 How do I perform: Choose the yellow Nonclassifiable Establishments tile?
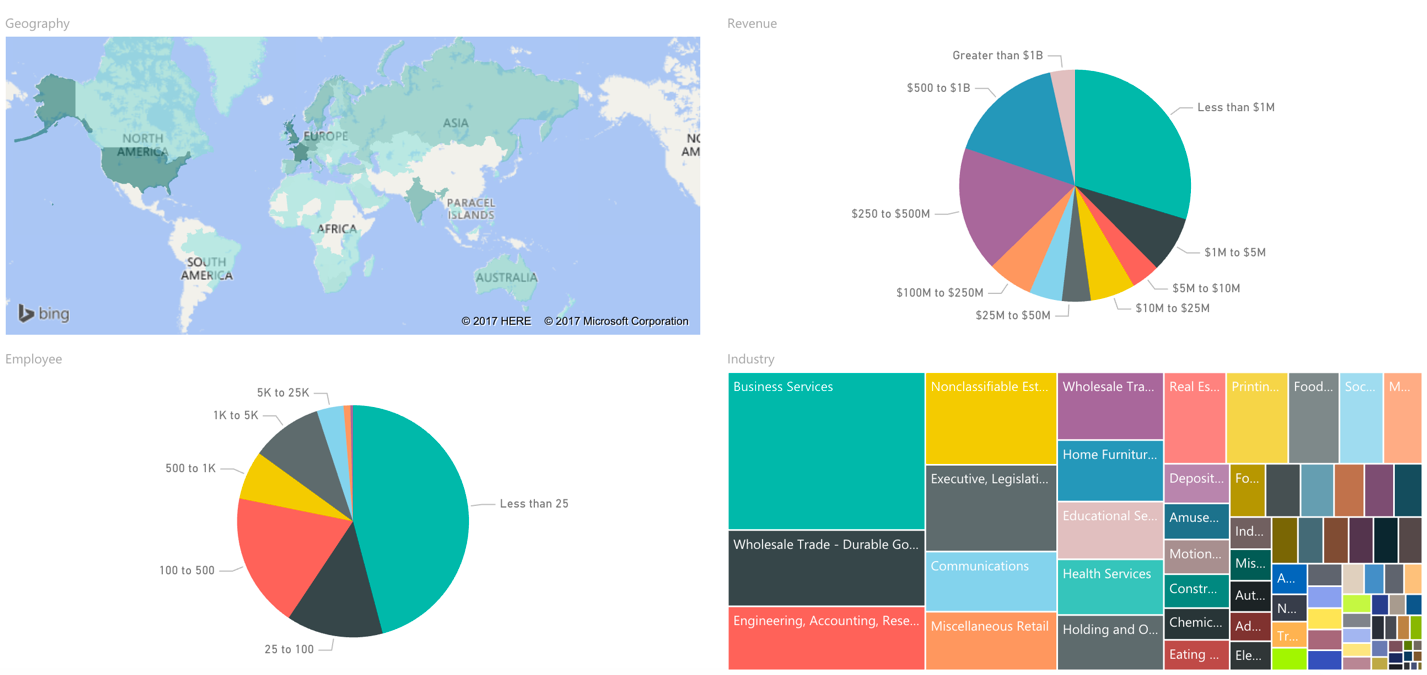[x=990, y=419]
